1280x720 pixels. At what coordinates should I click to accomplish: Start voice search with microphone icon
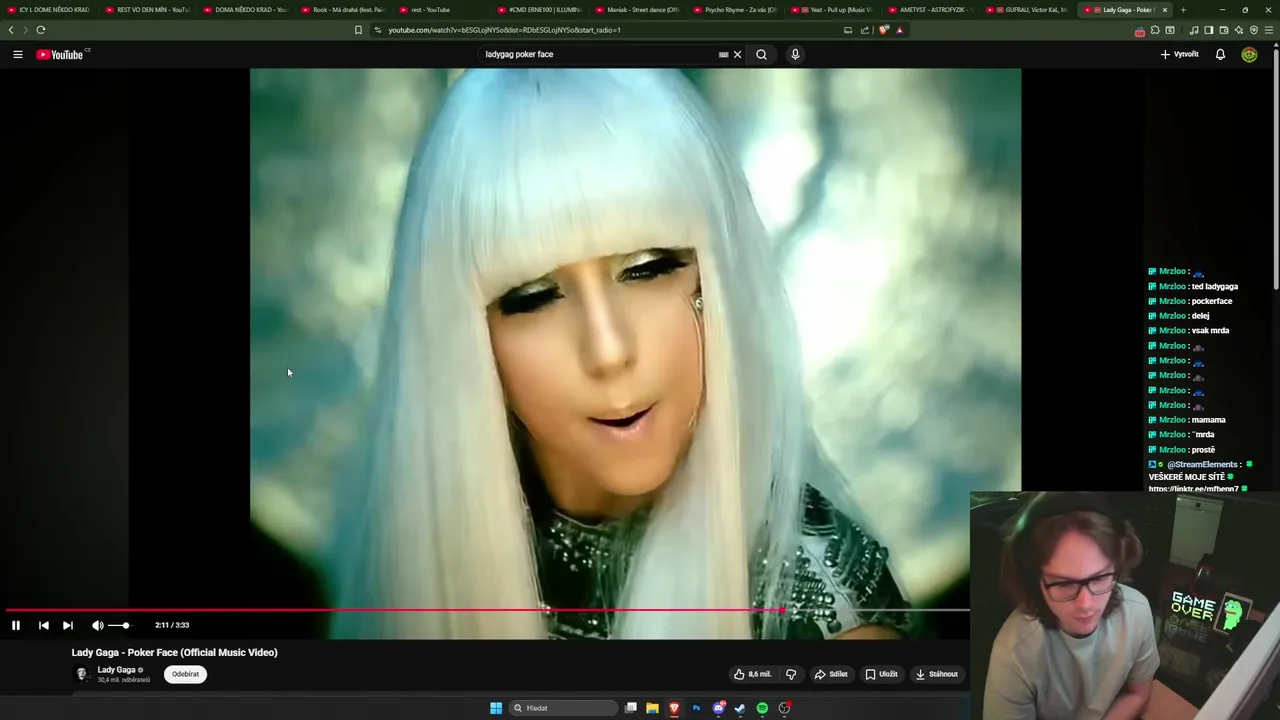[795, 54]
